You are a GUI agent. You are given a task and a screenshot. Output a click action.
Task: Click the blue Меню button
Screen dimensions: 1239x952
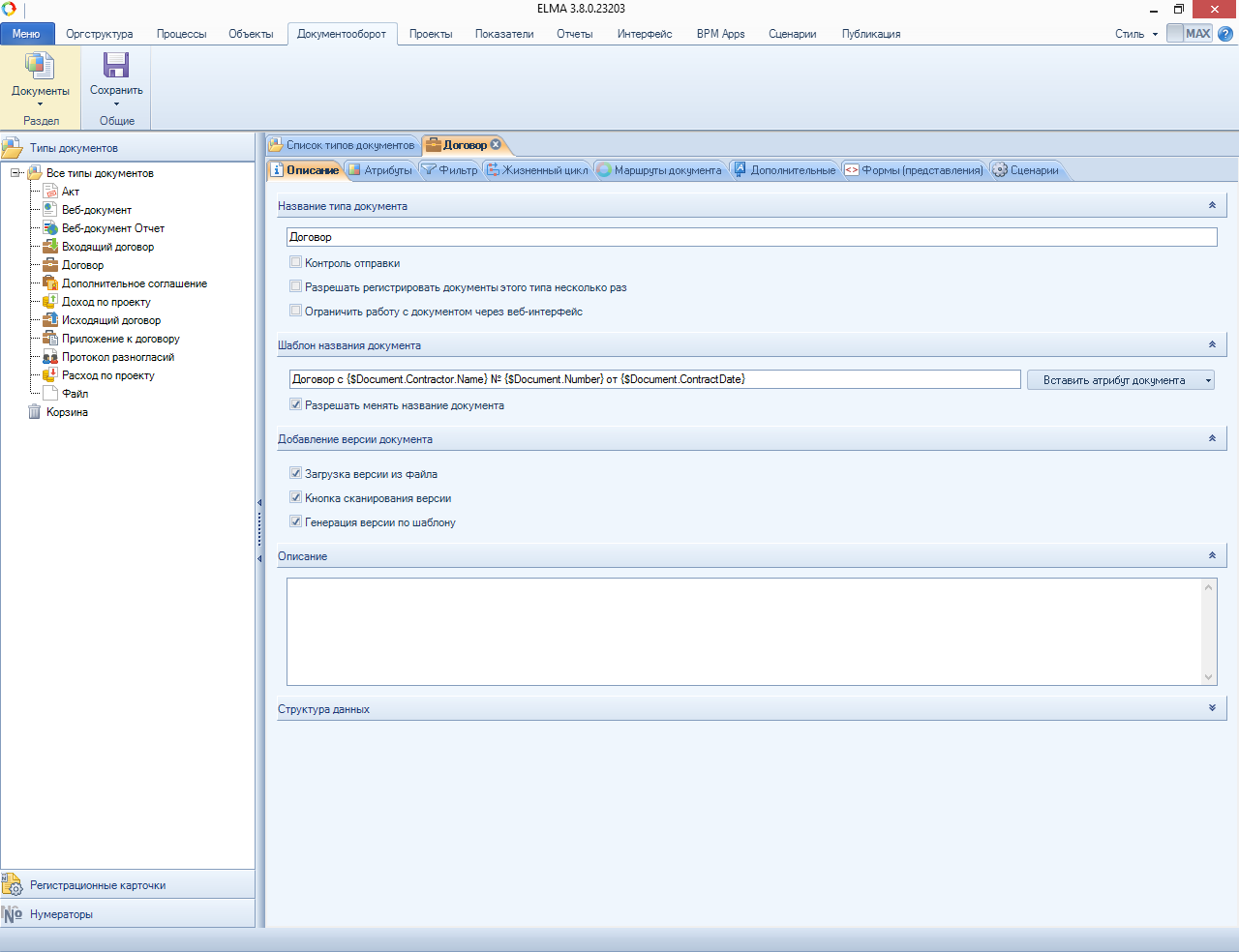click(x=27, y=34)
